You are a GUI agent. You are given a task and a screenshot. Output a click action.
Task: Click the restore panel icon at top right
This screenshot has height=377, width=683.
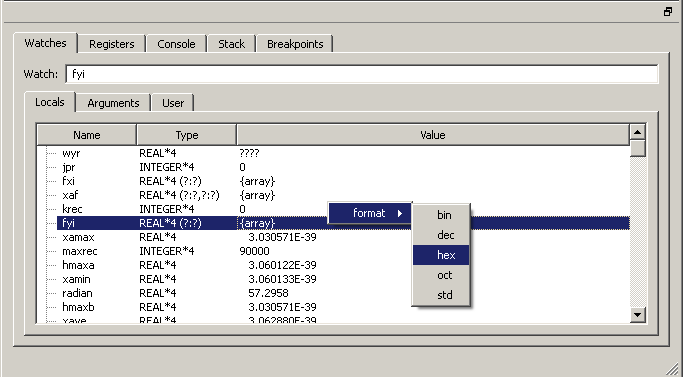pos(668,12)
